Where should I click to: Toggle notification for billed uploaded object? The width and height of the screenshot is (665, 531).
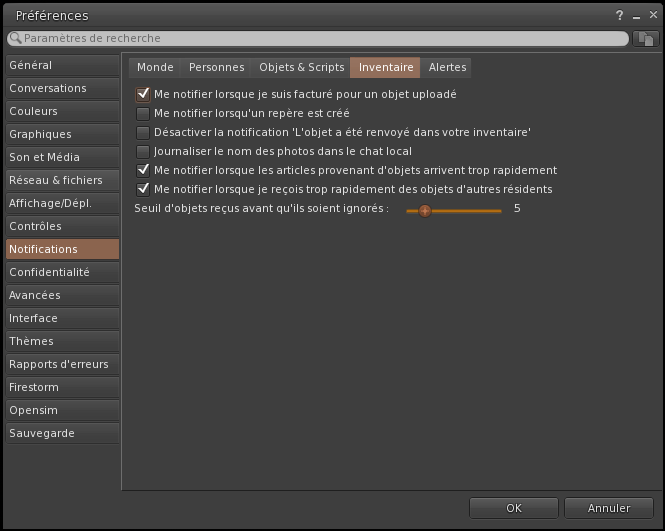coord(143,94)
